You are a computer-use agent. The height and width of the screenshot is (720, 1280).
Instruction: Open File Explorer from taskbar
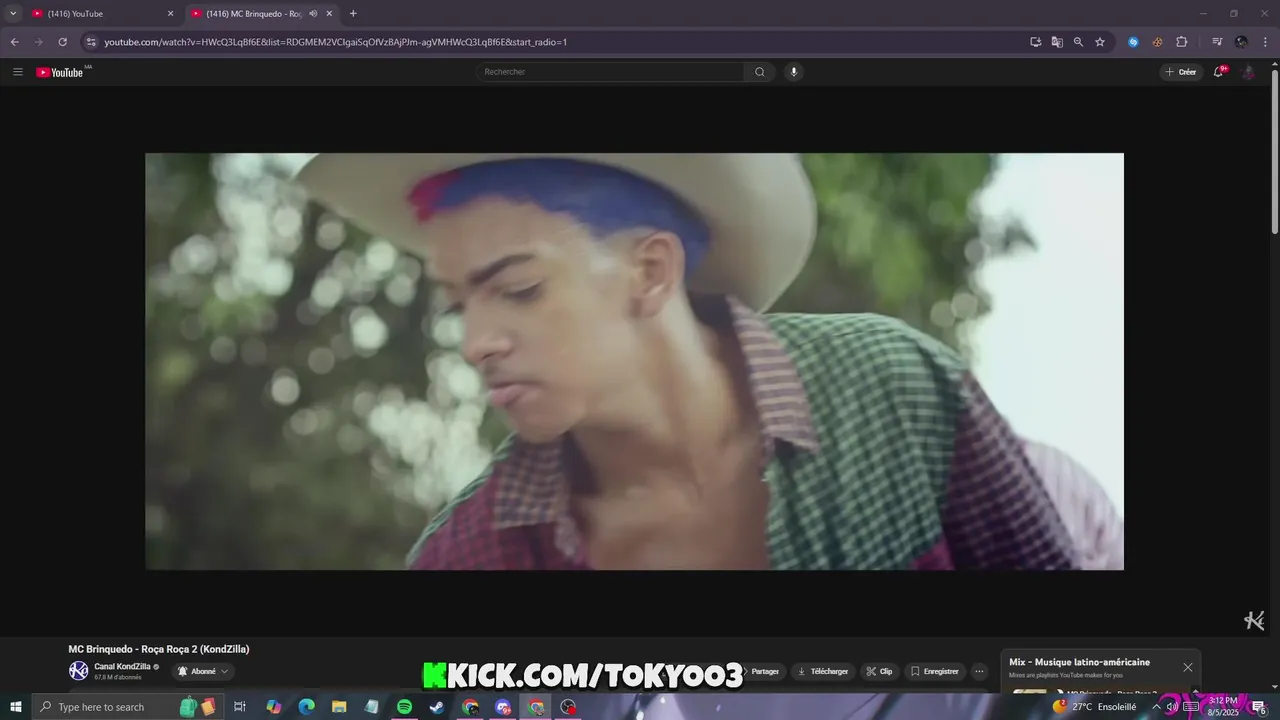339,707
